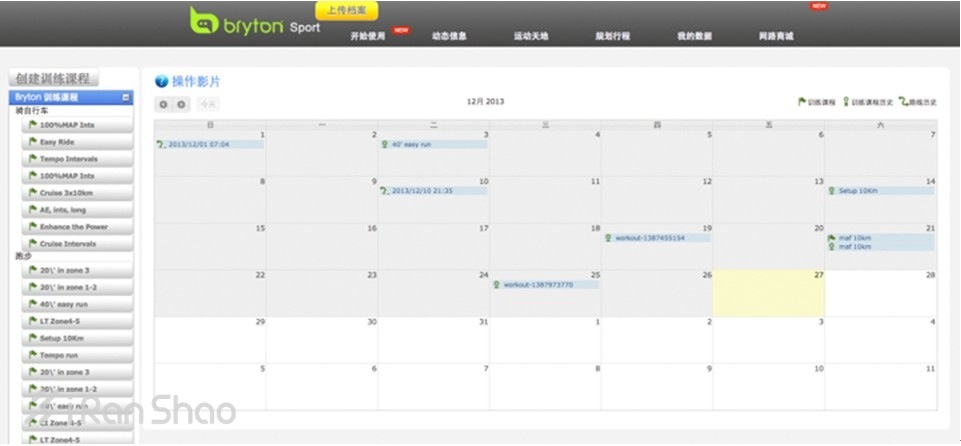The width and height of the screenshot is (961, 446).
Task: Open workout-1387455154 event on December 19
Action: [657, 238]
